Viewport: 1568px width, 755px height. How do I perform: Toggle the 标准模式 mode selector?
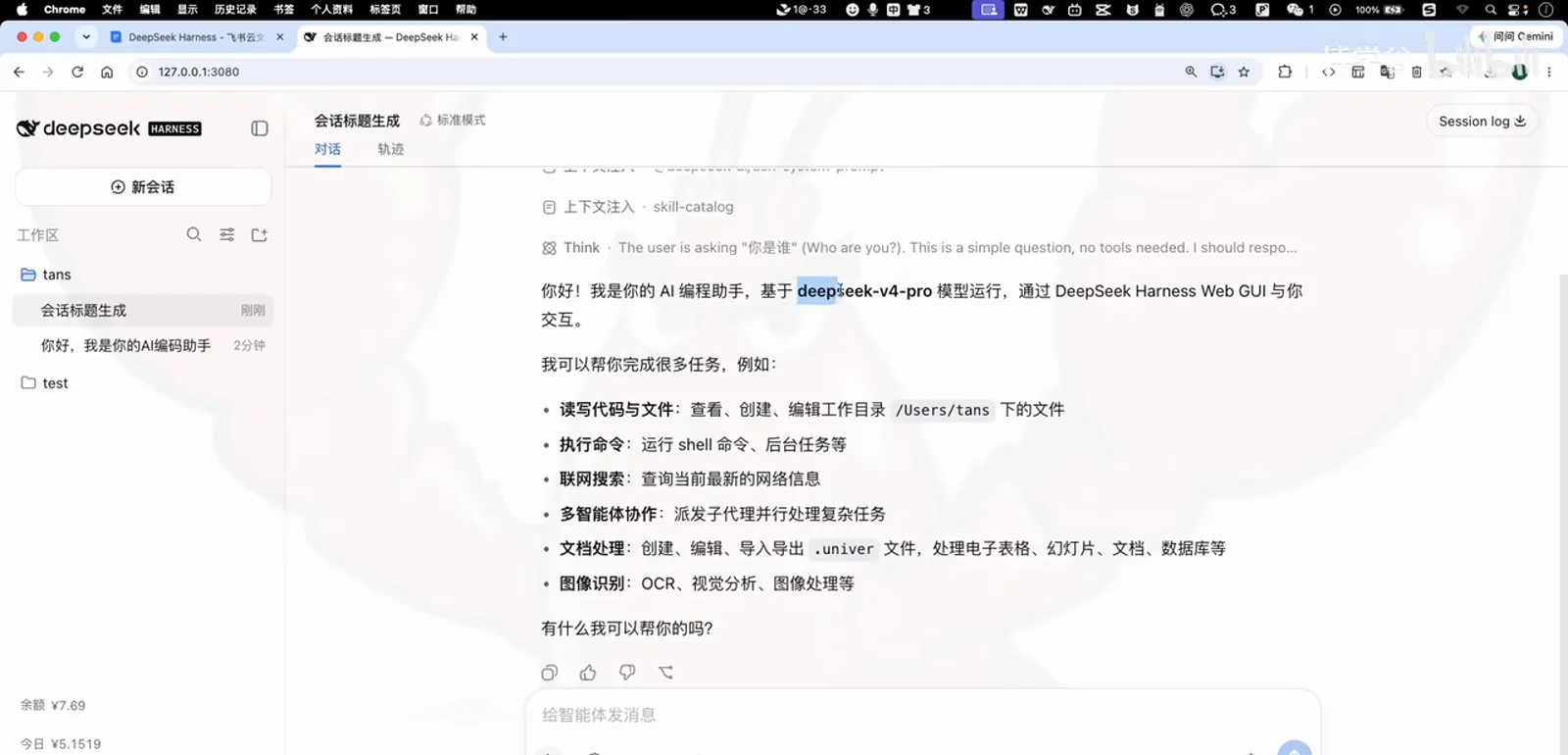(453, 120)
